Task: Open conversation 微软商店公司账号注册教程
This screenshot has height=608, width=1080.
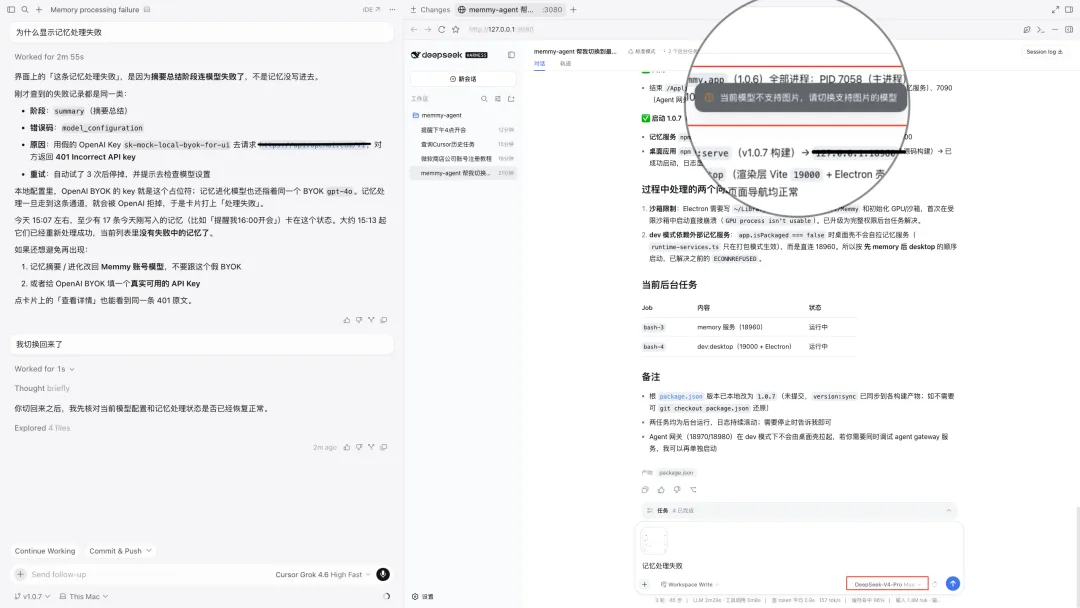Action: click(463, 158)
